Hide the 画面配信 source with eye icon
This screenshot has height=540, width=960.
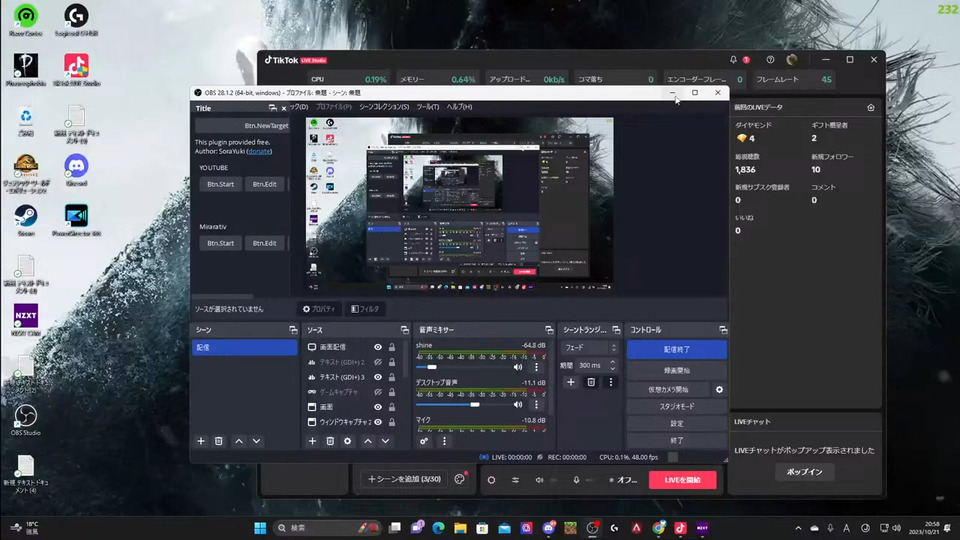coord(378,347)
